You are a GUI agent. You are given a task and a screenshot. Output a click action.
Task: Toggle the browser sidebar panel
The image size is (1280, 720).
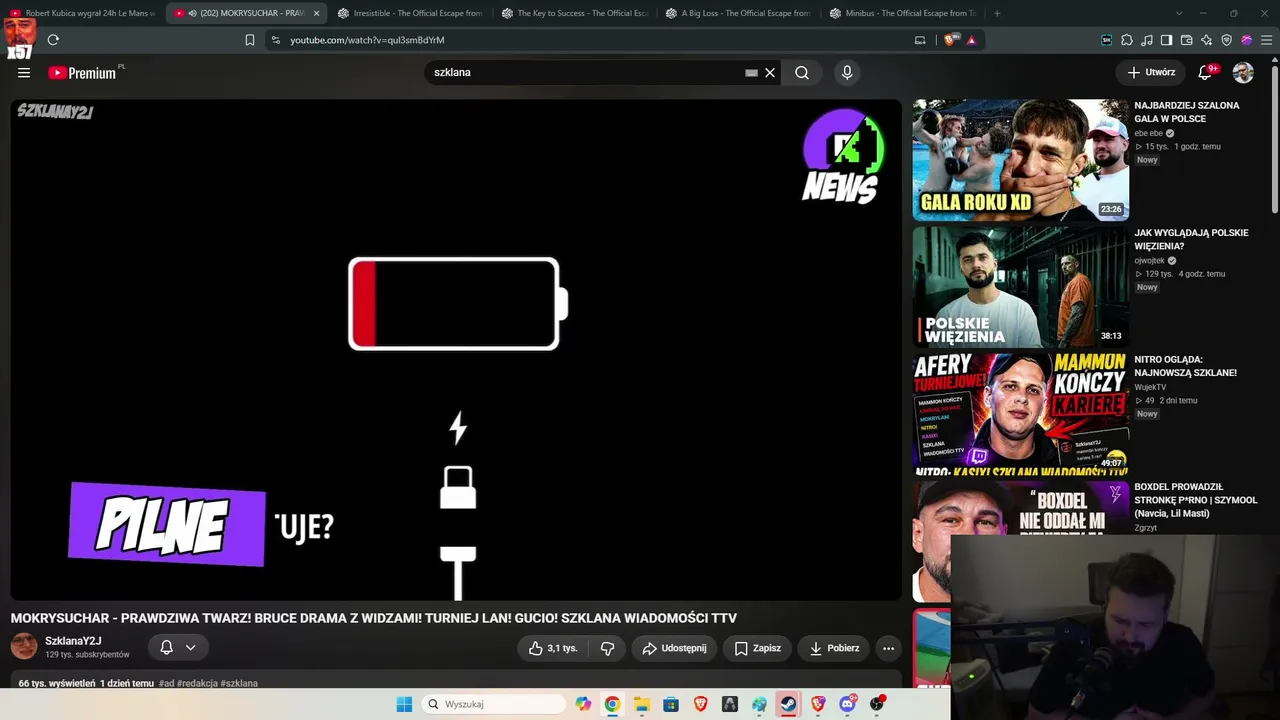[x=1167, y=40]
